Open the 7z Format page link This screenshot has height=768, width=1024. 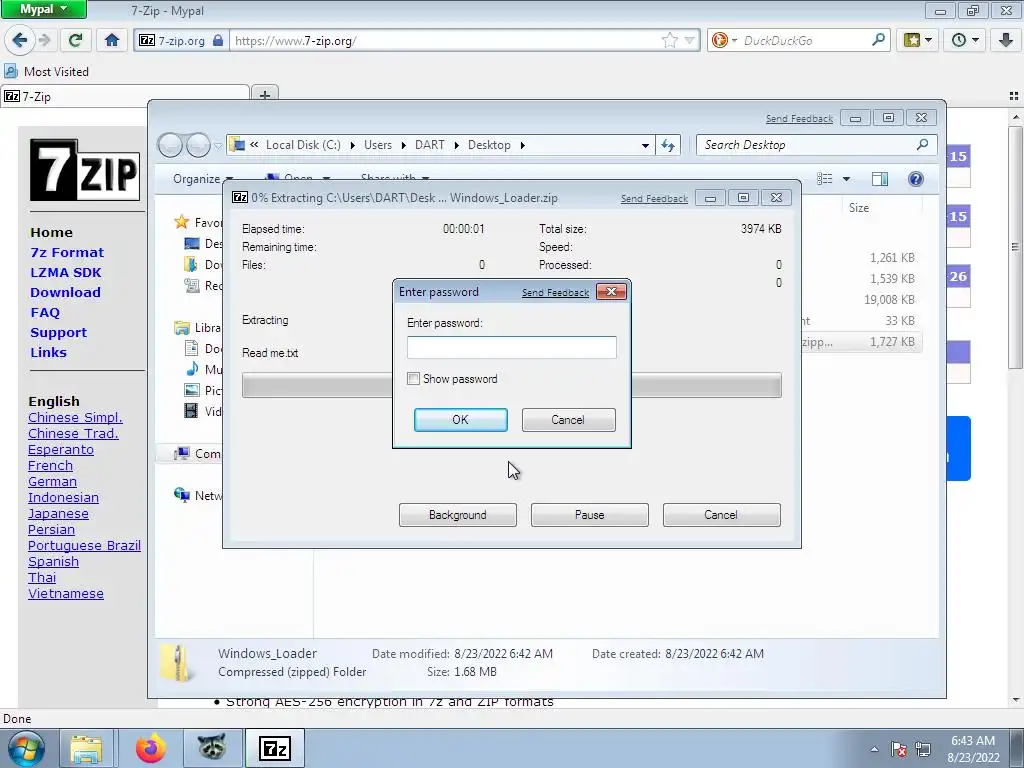[67, 252]
